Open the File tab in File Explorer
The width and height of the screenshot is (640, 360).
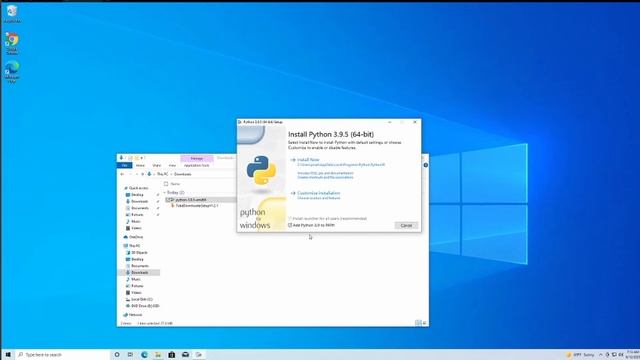coord(125,165)
